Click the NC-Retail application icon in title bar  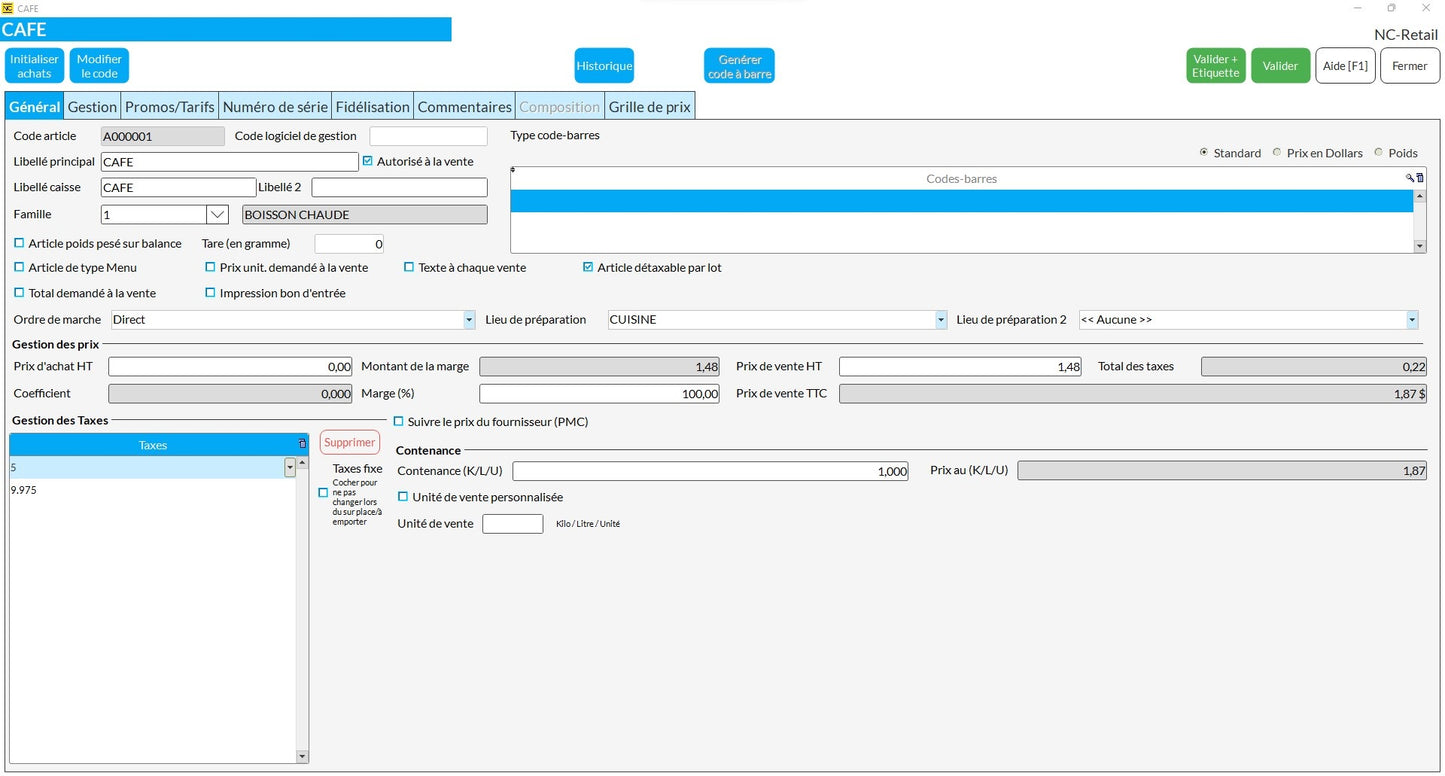pyautogui.click(x=10, y=8)
